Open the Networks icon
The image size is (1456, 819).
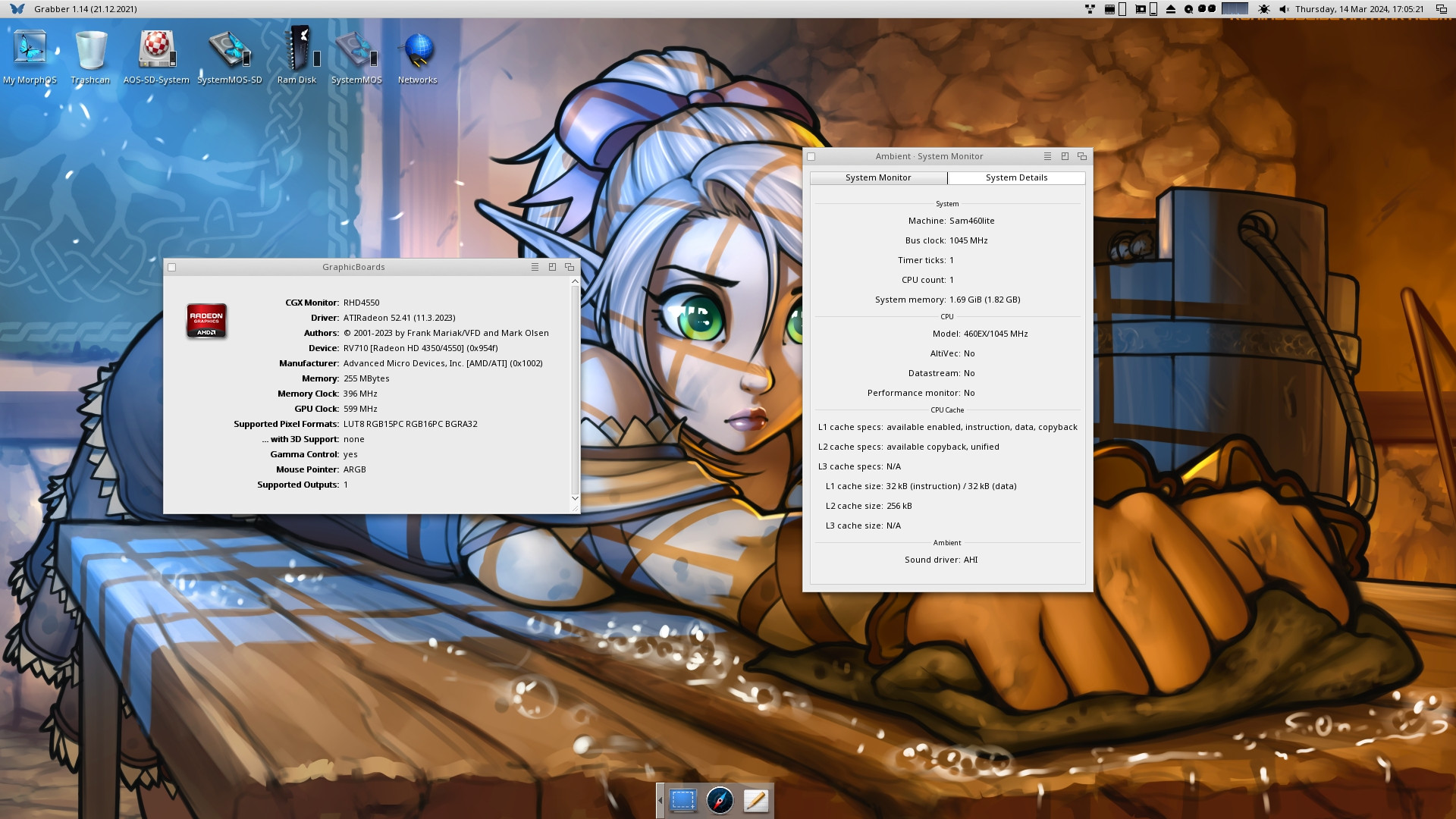click(418, 55)
